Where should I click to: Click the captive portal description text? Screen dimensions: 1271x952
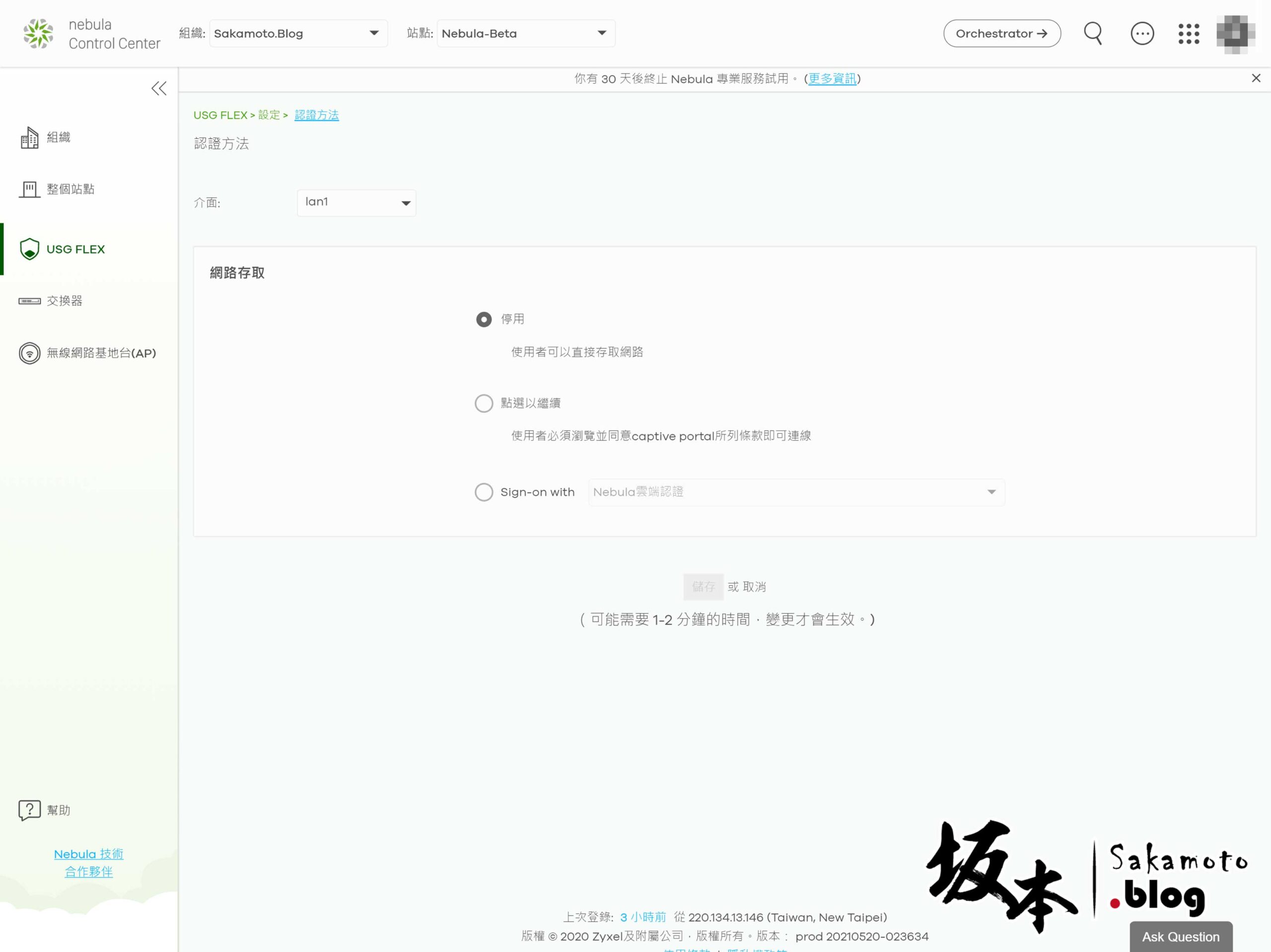661,436
